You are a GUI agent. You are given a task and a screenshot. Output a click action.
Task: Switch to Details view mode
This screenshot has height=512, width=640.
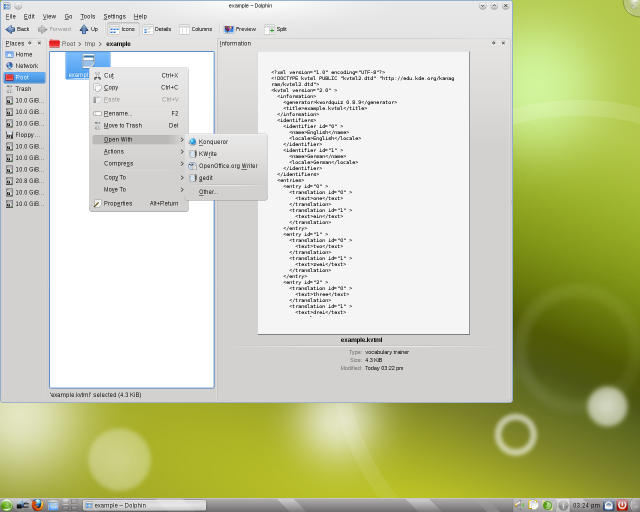(157, 29)
